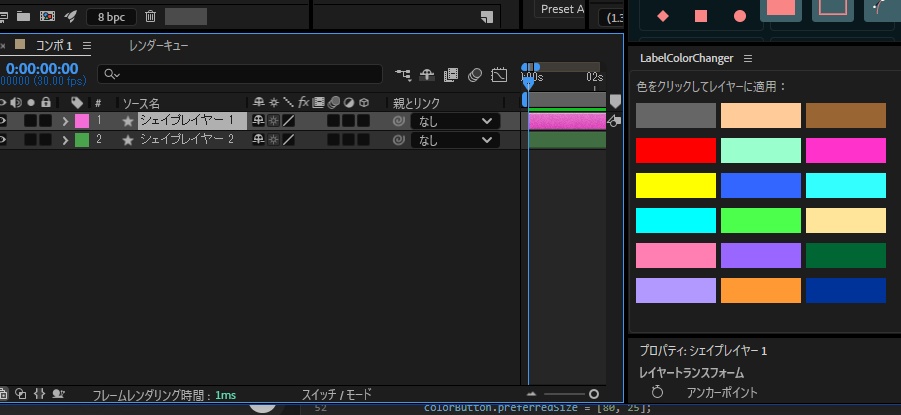Viewport: 901px width, 415px height.
Task: Click the motion blur column header icon
Action: click(x=334, y=103)
